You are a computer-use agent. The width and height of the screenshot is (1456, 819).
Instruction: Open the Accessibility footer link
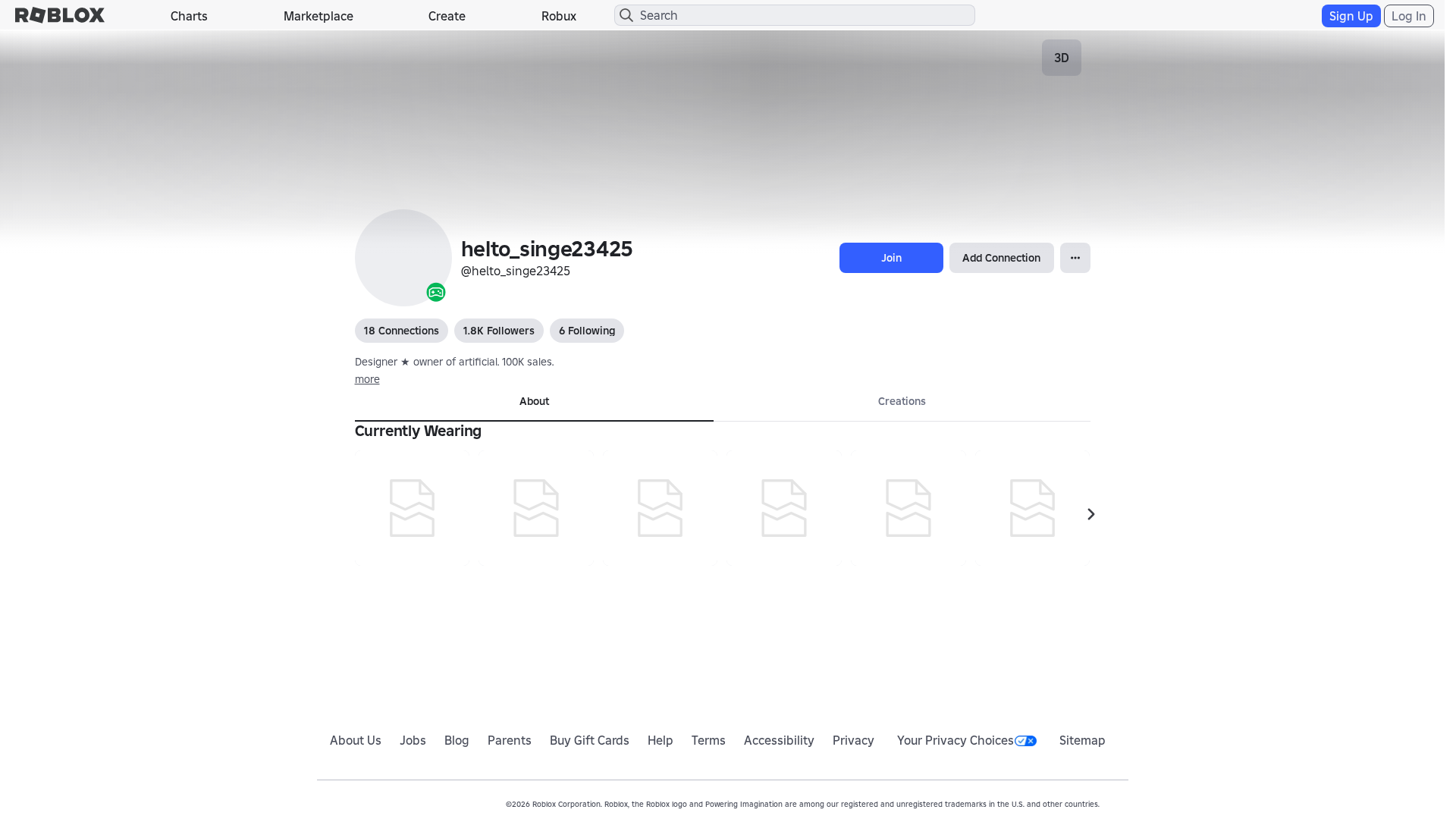coord(779,740)
